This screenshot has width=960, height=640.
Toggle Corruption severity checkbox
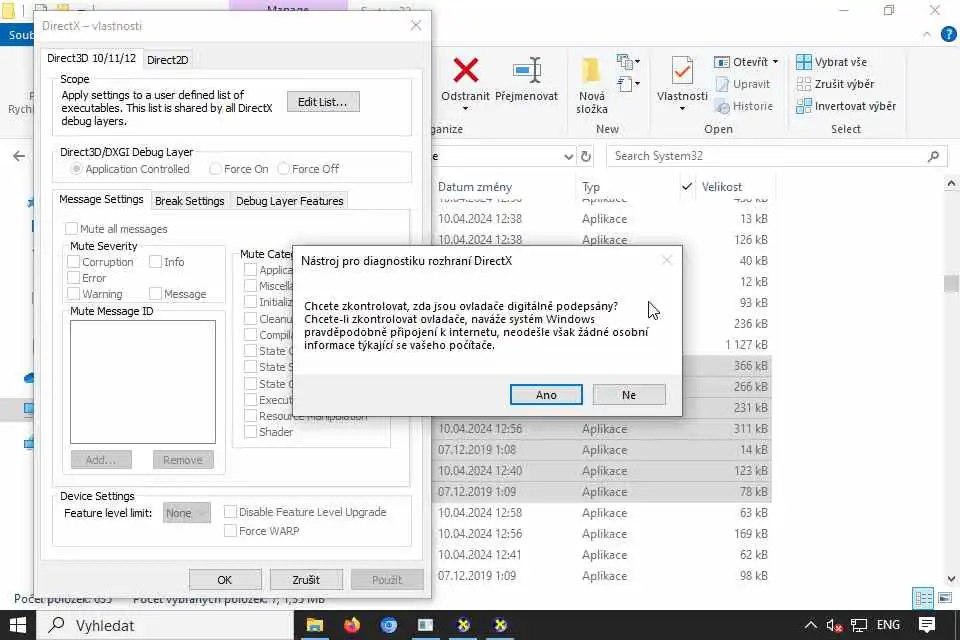tap(73, 262)
